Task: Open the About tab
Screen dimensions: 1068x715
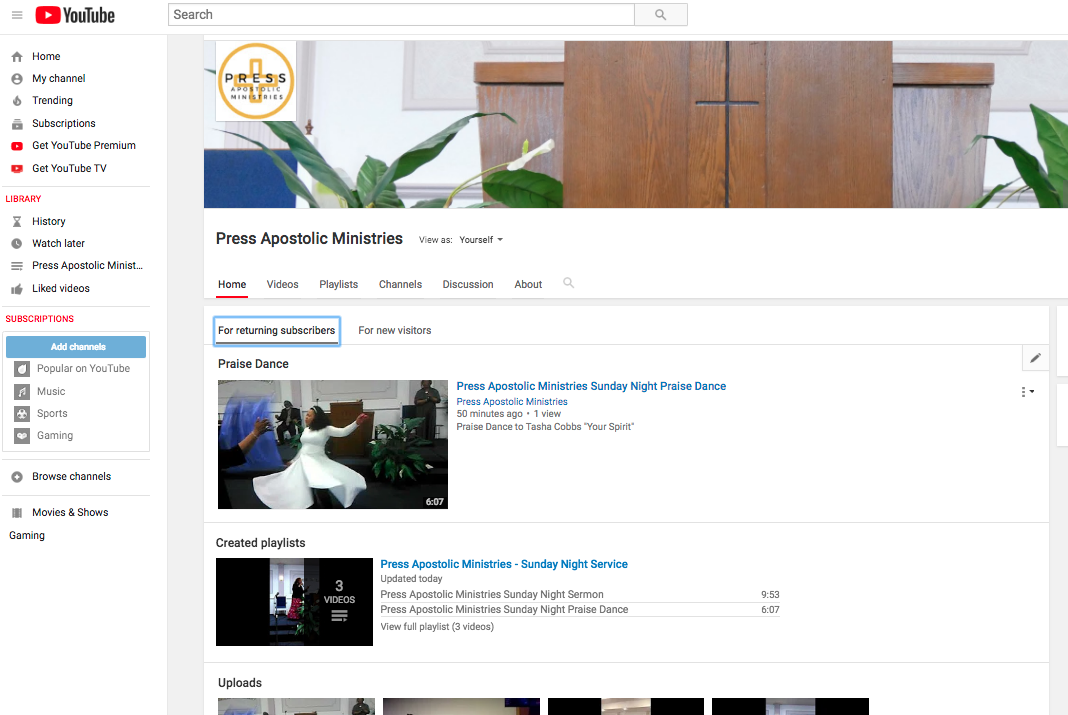Action: click(x=528, y=285)
